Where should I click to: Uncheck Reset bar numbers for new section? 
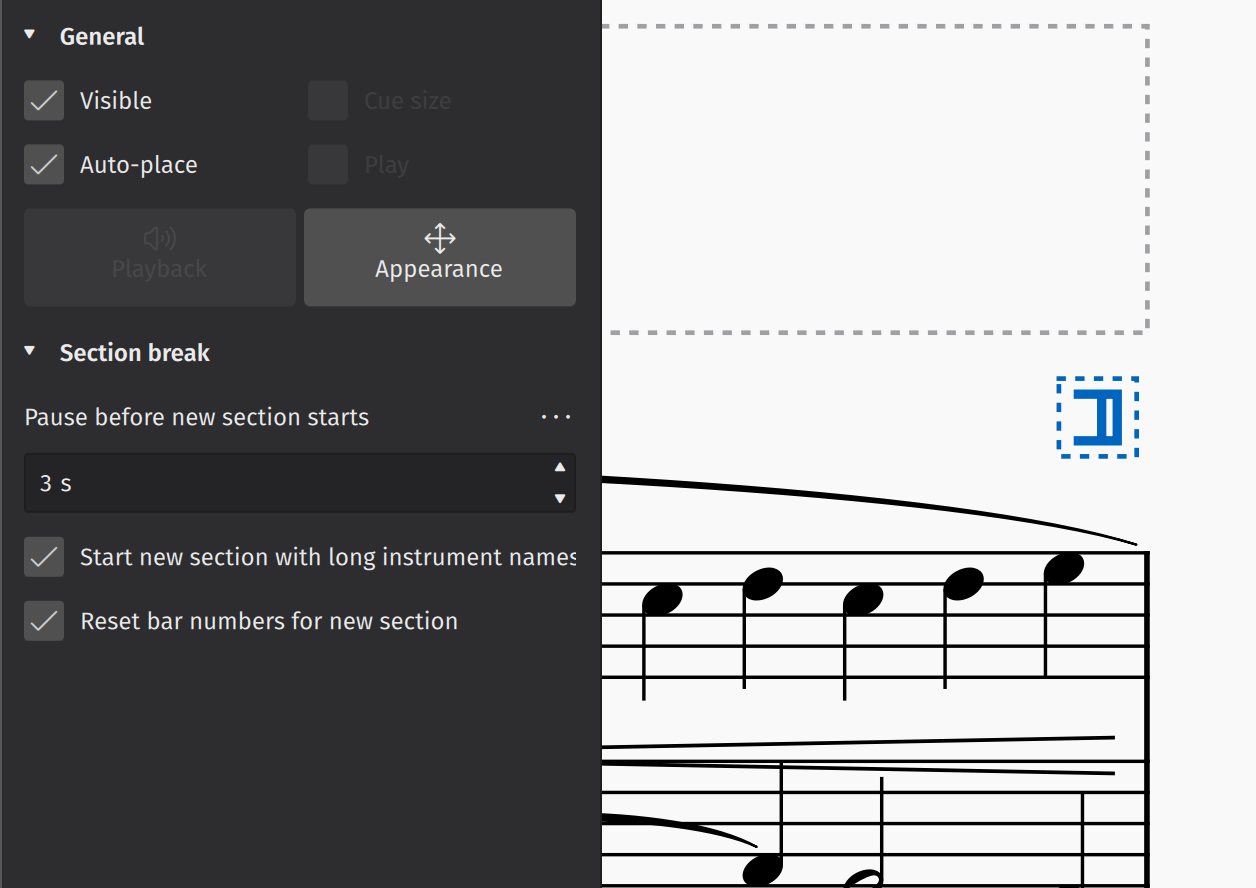point(43,620)
